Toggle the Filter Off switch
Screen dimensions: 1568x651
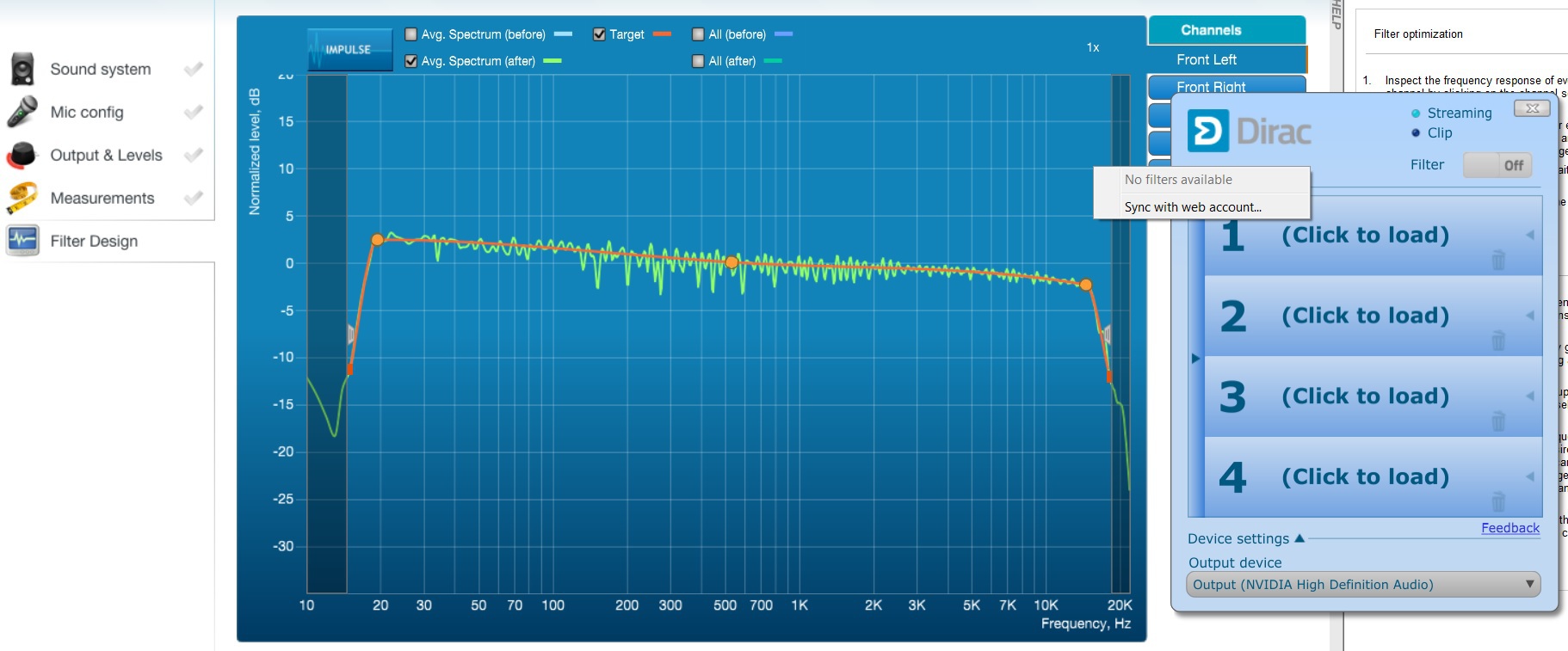pyautogui.click(x=1497, y=165)
